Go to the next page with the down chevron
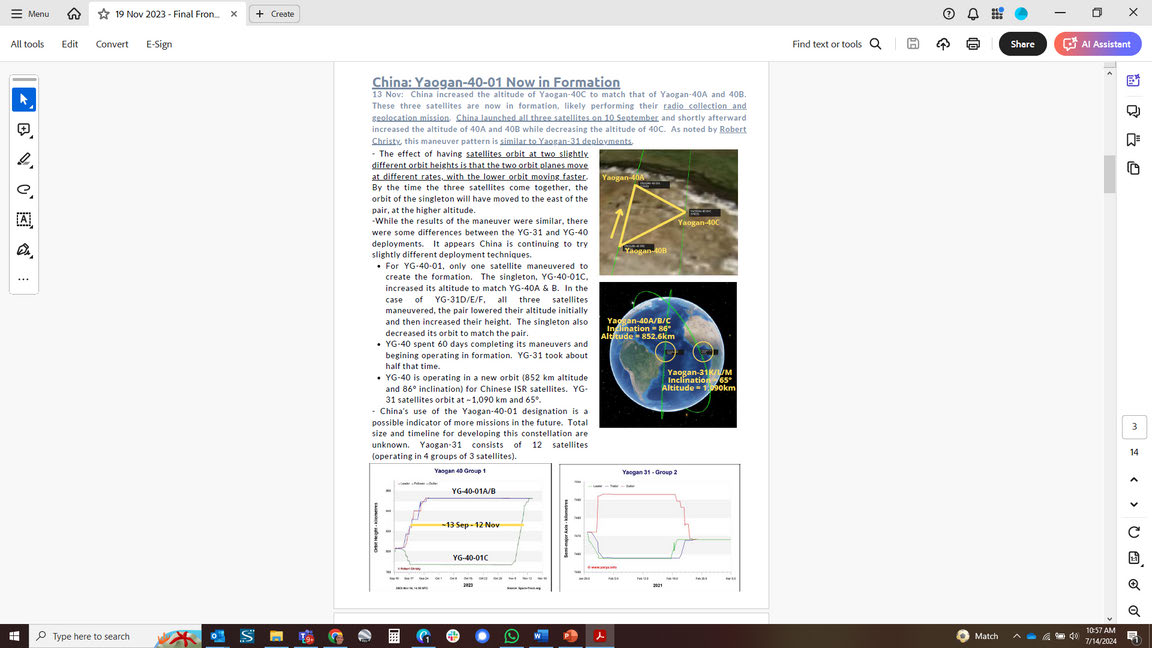This screenshot has width=1152, height=648. 1134,505
